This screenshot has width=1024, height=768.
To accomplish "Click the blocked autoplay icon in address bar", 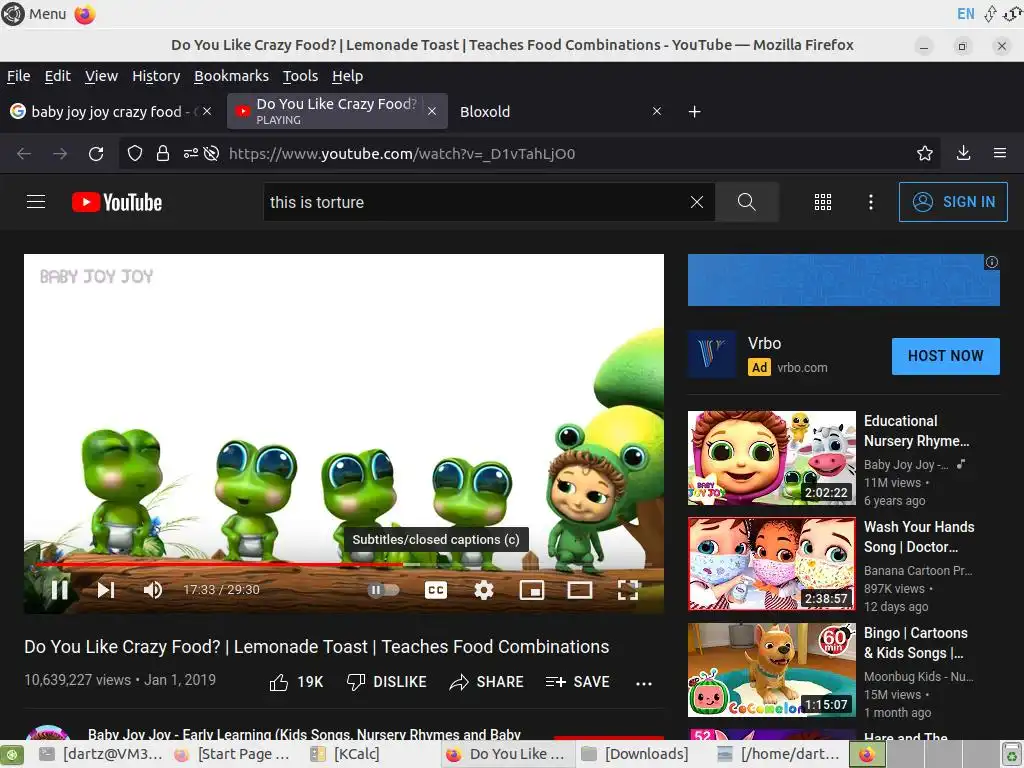I will [x=211, y=153].
